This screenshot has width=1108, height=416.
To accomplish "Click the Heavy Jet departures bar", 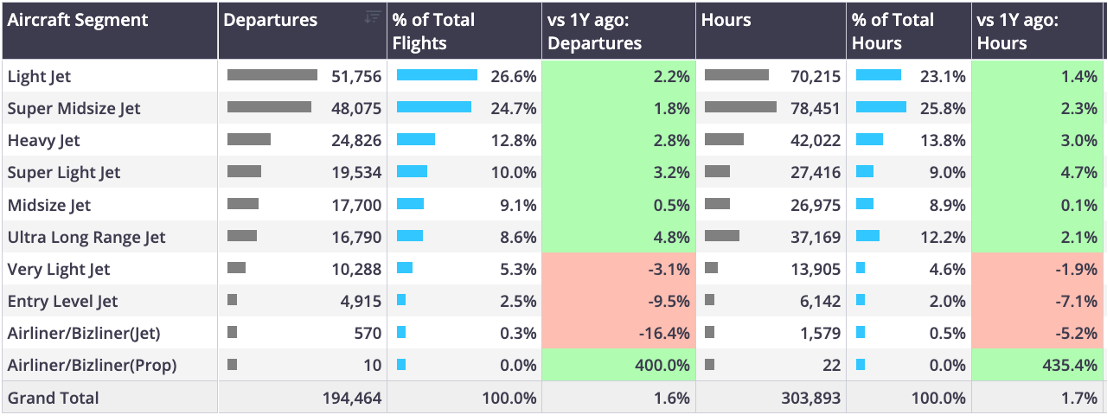I will (x=249, y=139).
